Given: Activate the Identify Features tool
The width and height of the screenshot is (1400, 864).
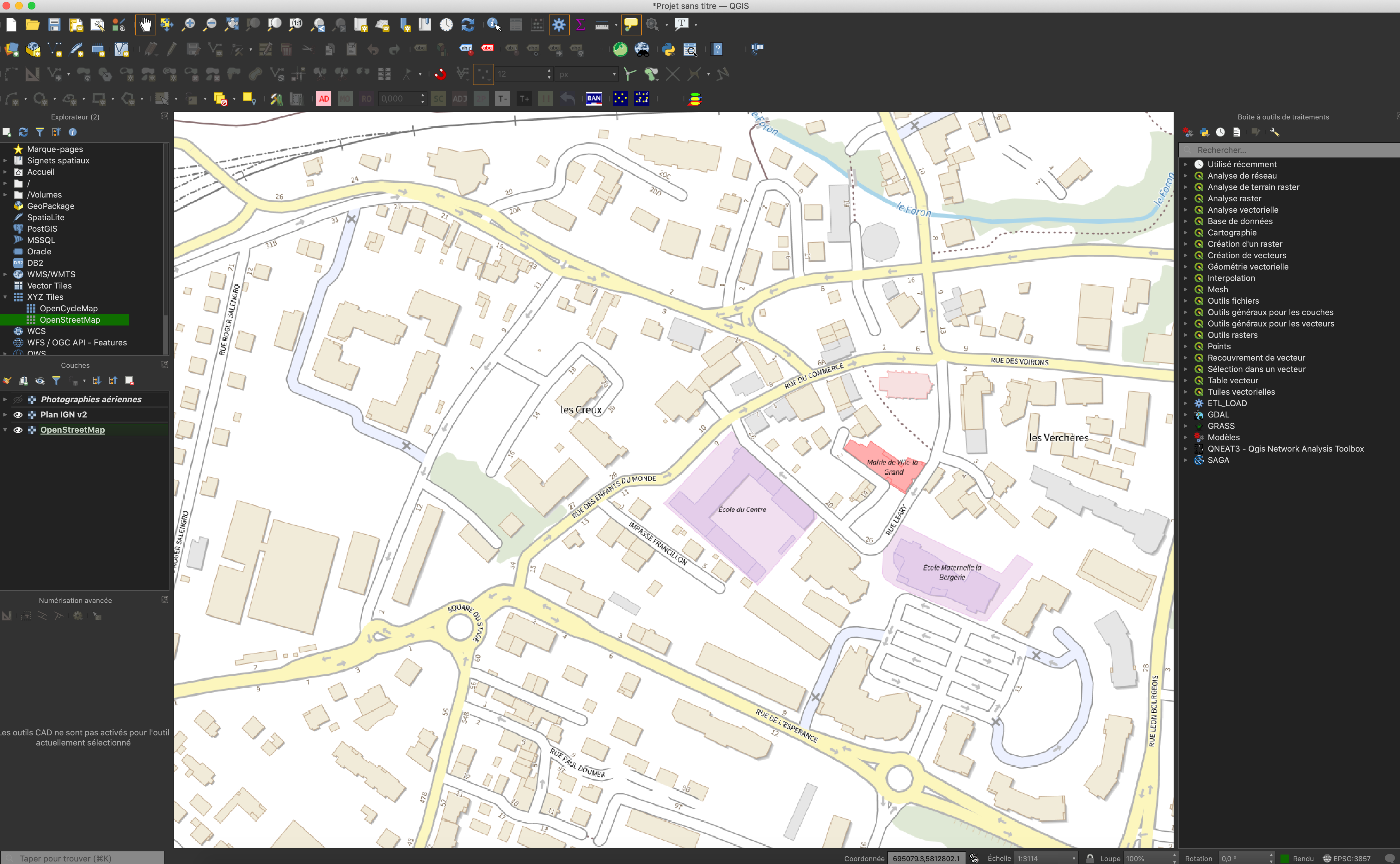Looking at the screenshot, I should (x=493, y=25).
